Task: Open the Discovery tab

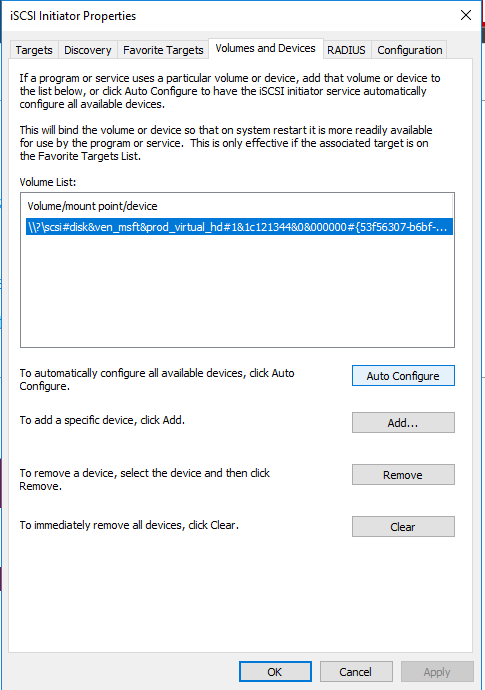Action: [88, 50]
